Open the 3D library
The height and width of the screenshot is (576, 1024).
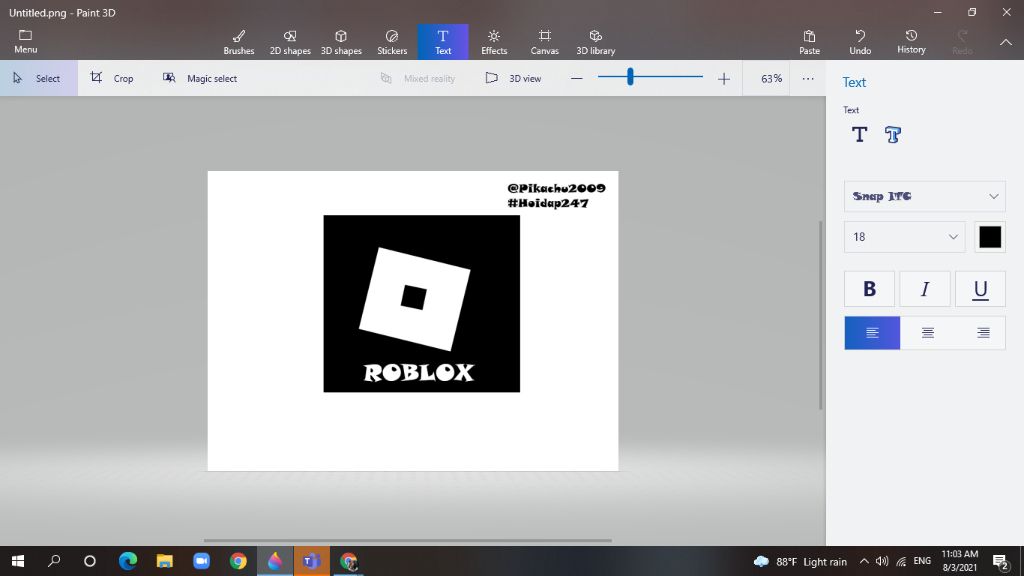click(596, 42)
